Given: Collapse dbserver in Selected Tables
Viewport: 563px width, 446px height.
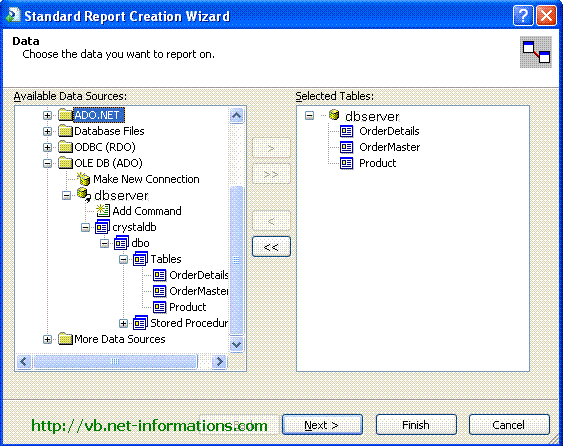Looking at the screenshot, I should tap(309, 116).
